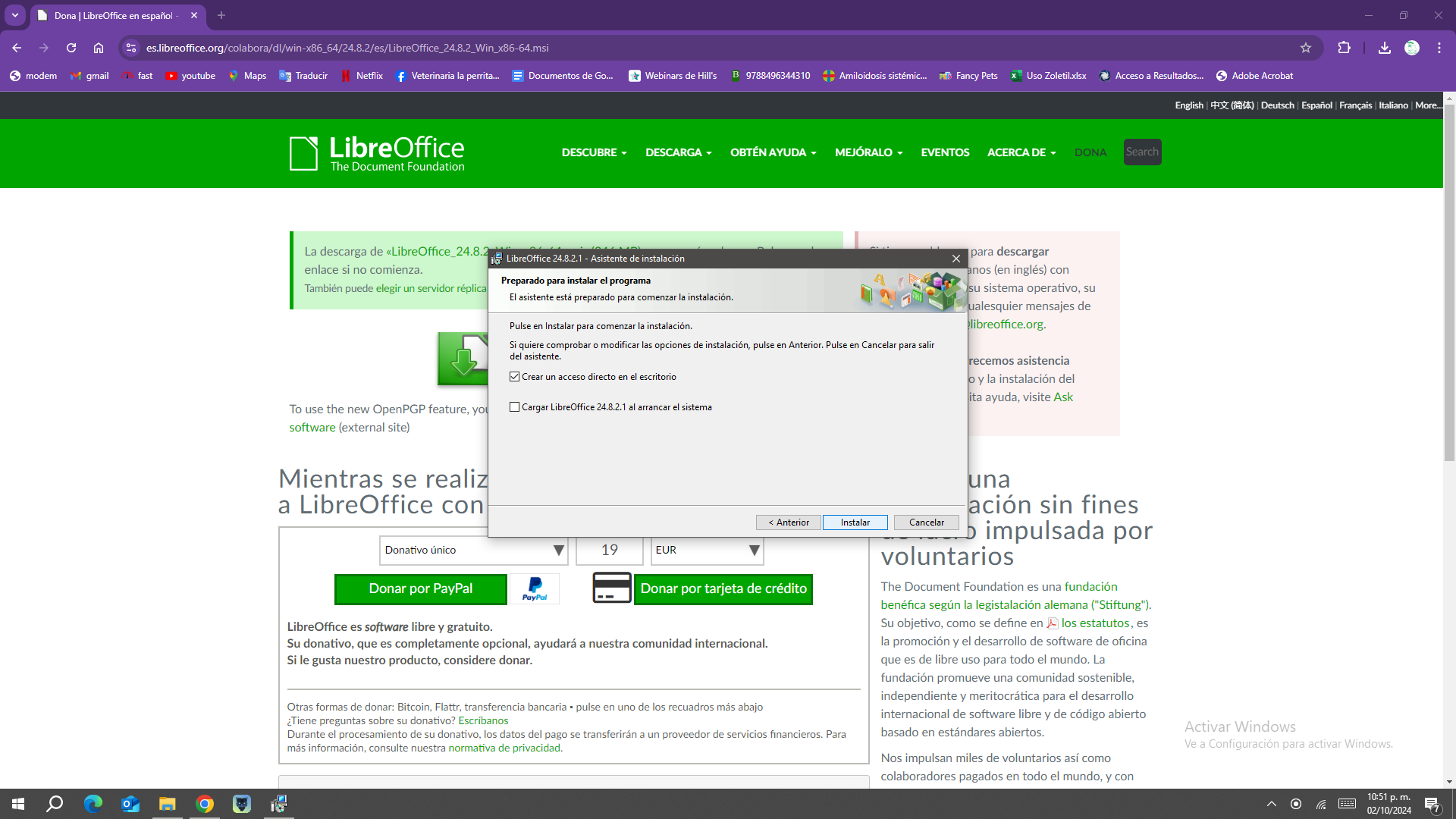1456x819 pixels.
Task: Click the donation amount field showing 19
Action: [610, 551]
